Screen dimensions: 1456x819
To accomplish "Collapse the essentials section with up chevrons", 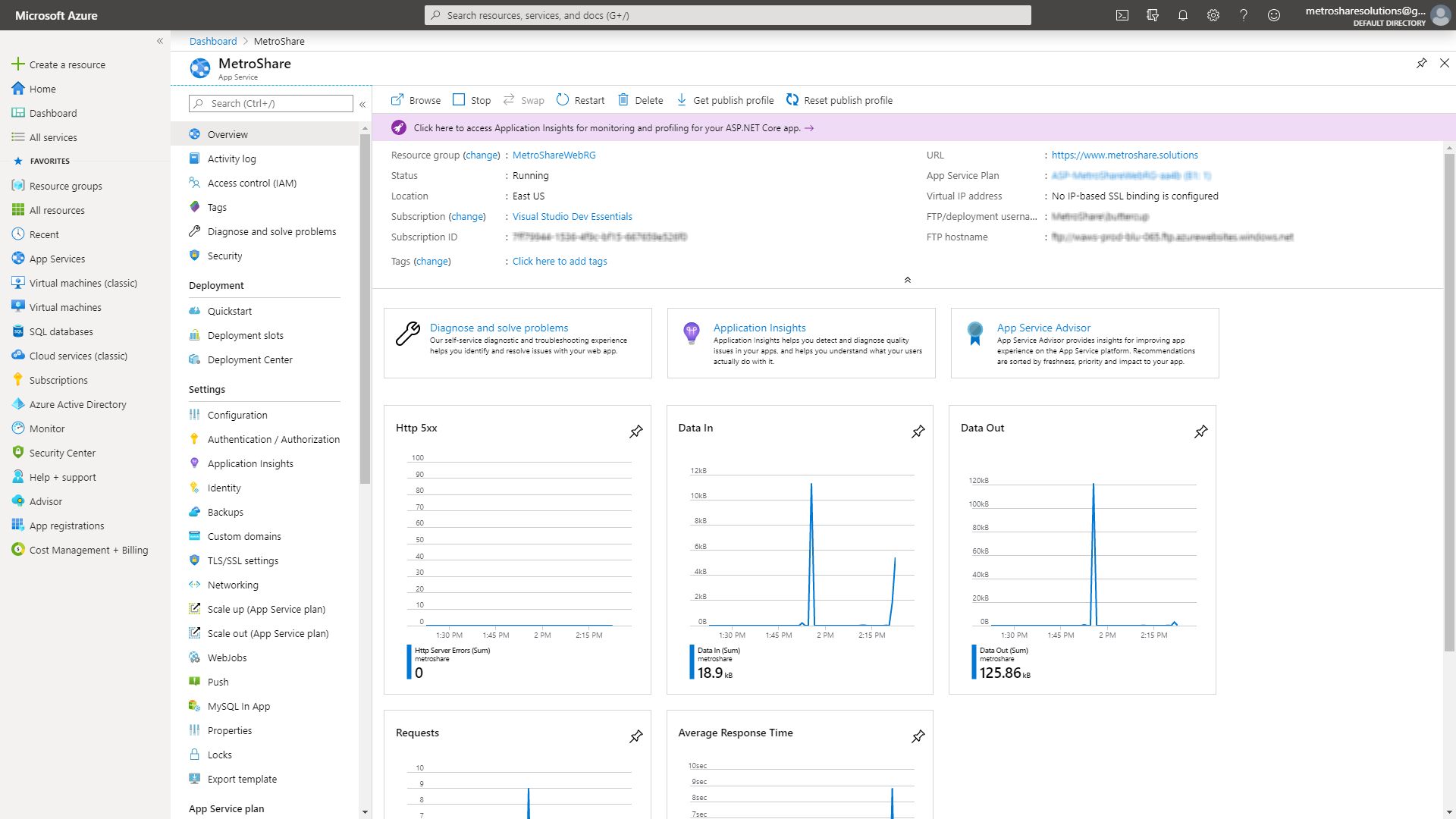I will (908, 280).
